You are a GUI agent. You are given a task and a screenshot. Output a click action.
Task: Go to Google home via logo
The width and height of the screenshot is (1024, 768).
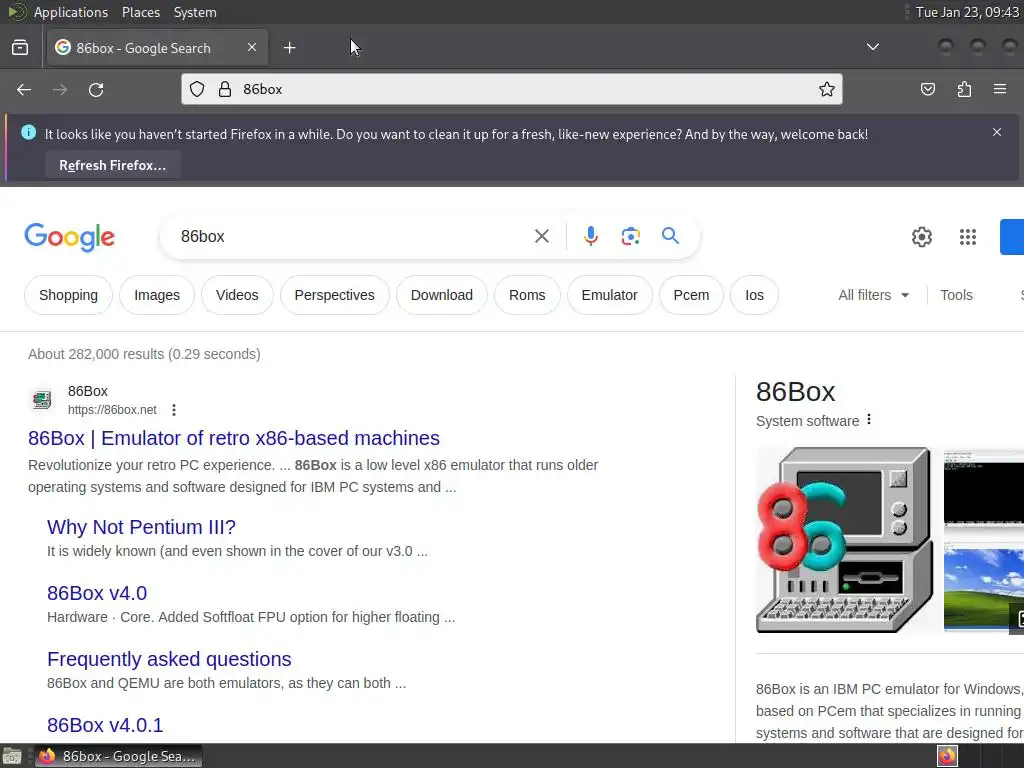70,236
